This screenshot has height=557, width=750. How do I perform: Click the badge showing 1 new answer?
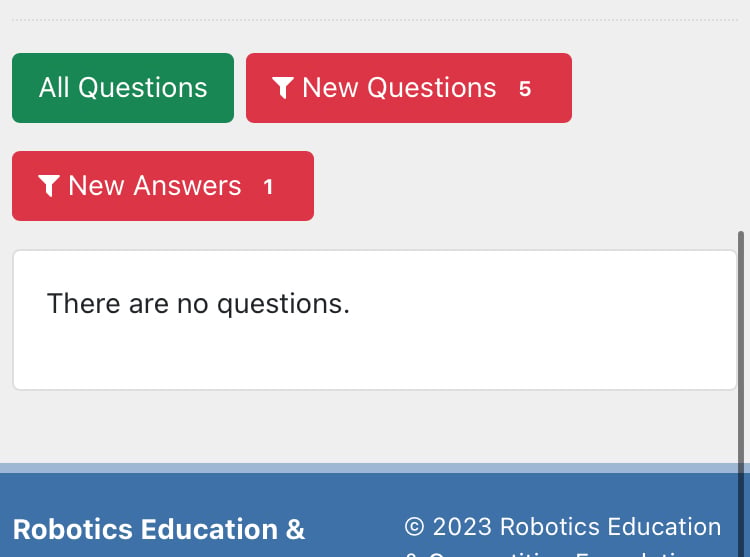(268, 186)
